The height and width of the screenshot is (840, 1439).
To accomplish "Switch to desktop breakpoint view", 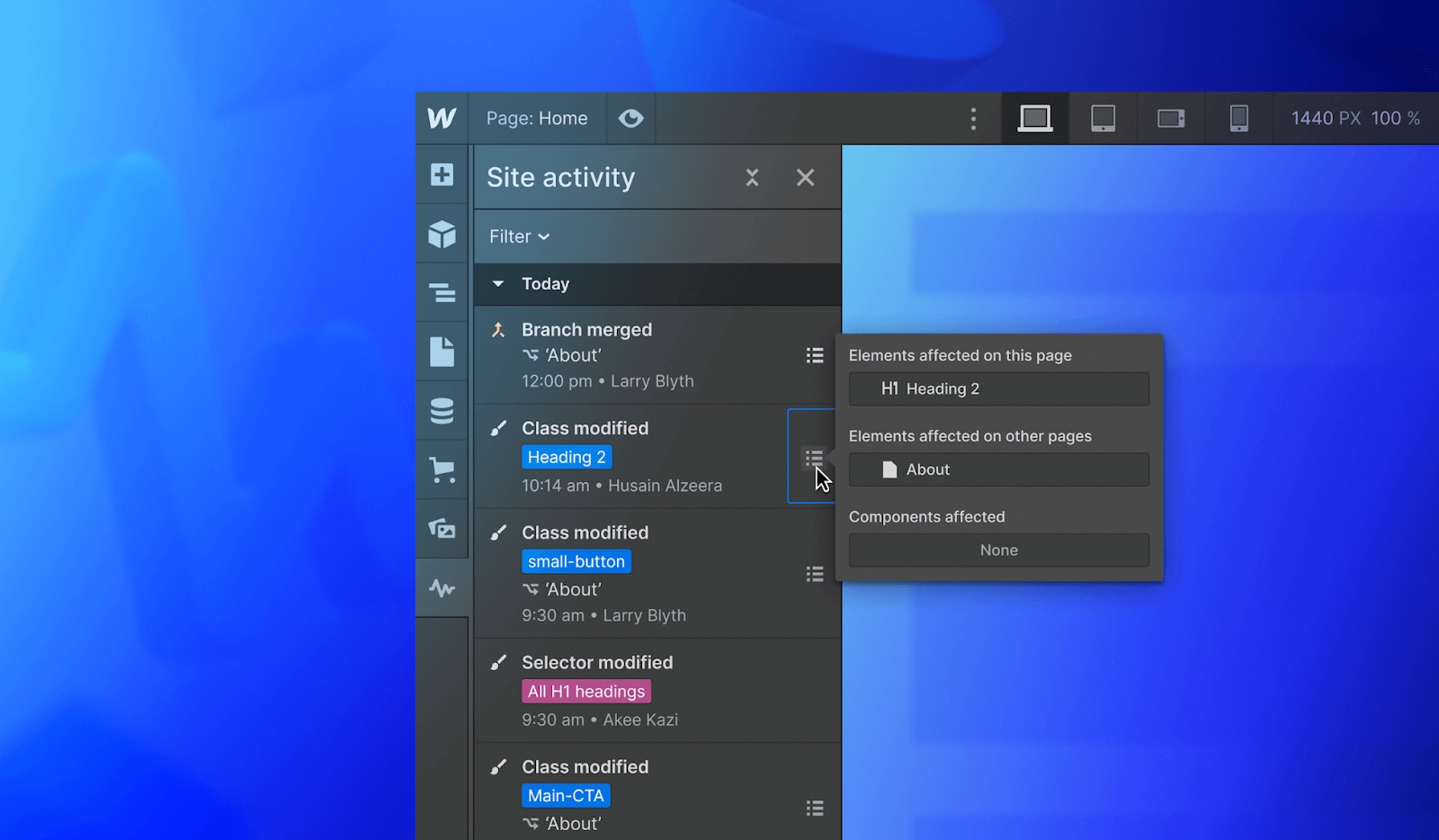I will click(x=1034, y=119).
